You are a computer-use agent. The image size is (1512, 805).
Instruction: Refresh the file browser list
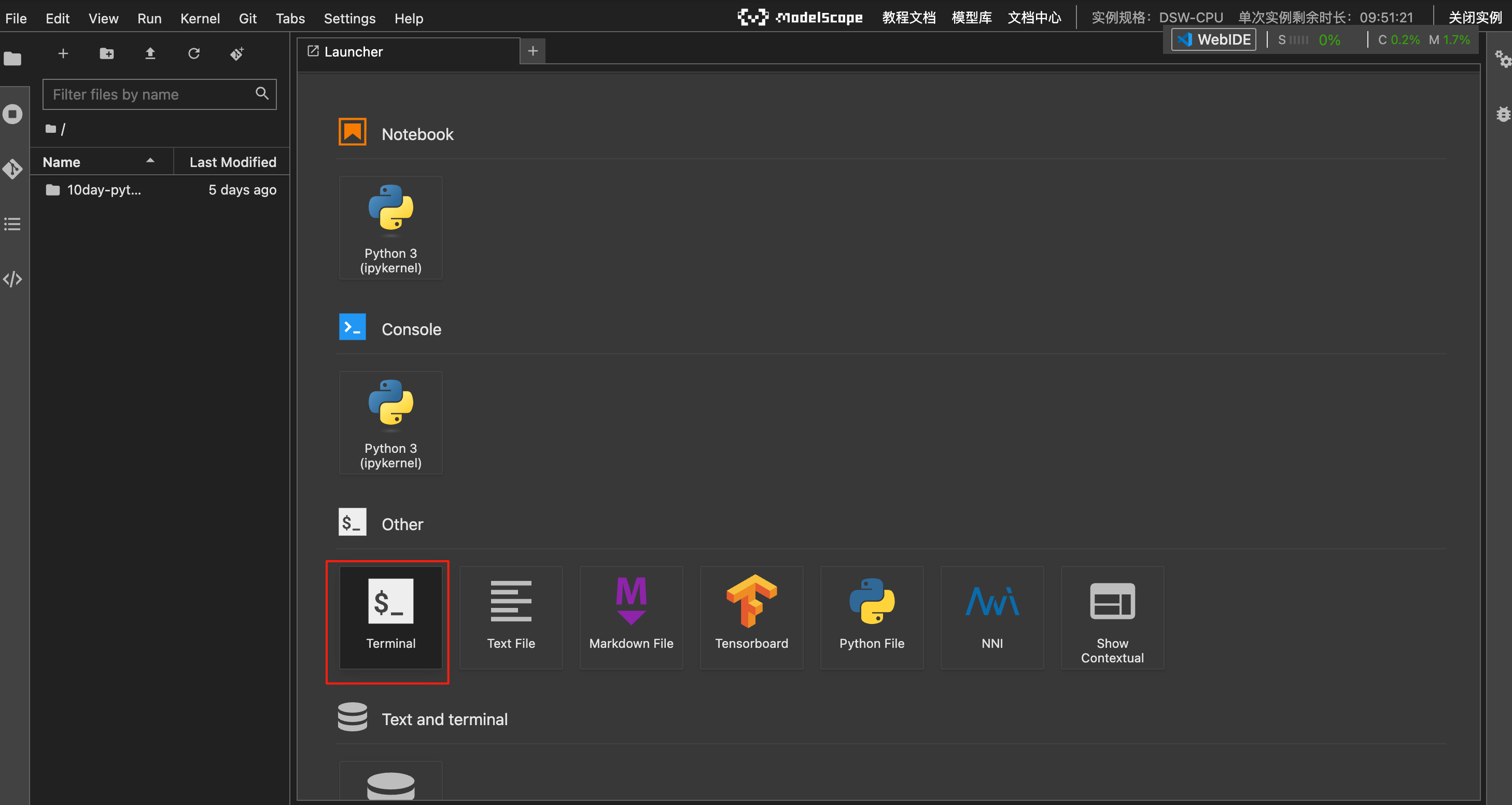pyautogui.click(x=194, y=54)
